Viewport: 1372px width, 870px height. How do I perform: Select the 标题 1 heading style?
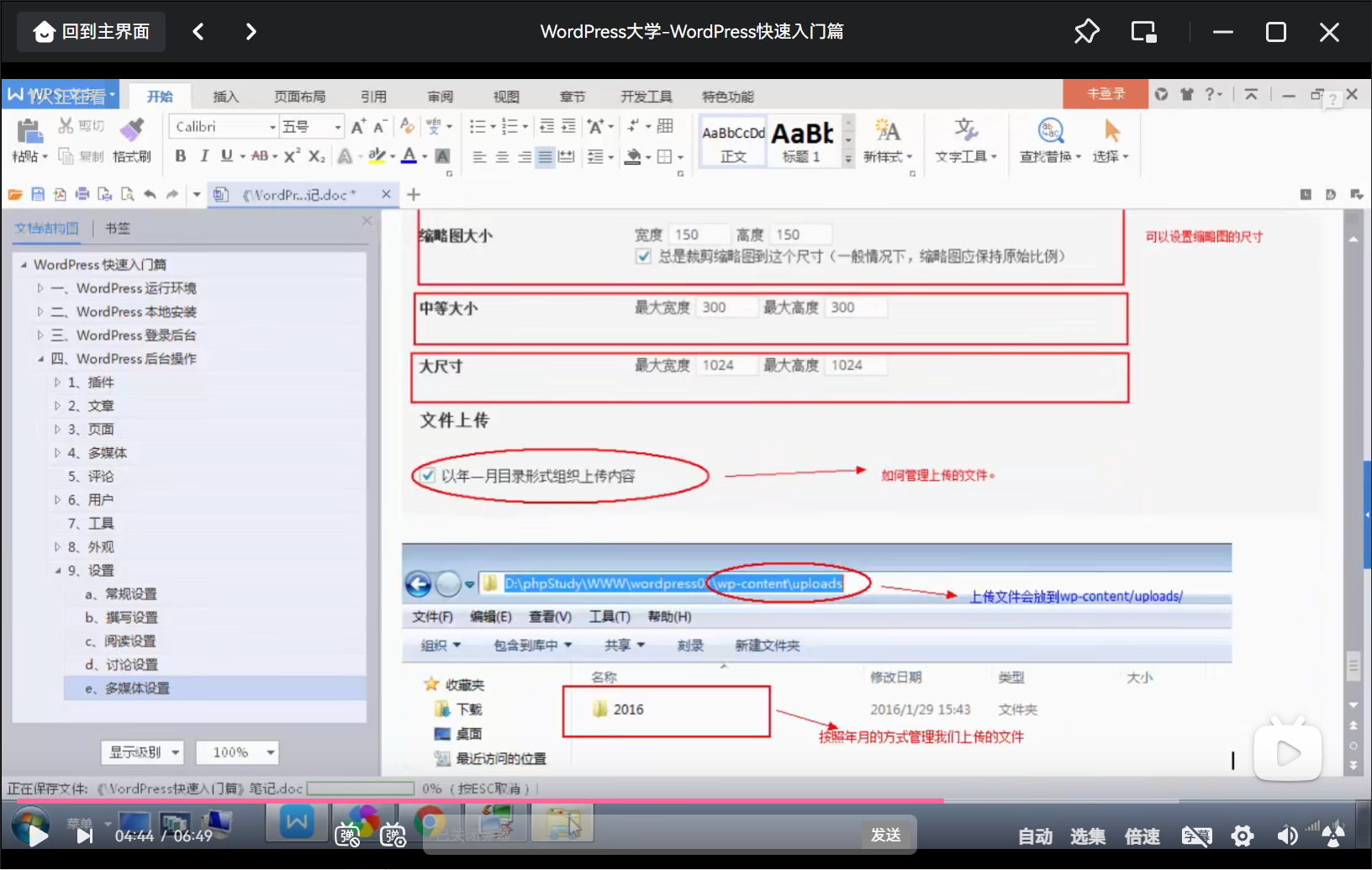803,141
